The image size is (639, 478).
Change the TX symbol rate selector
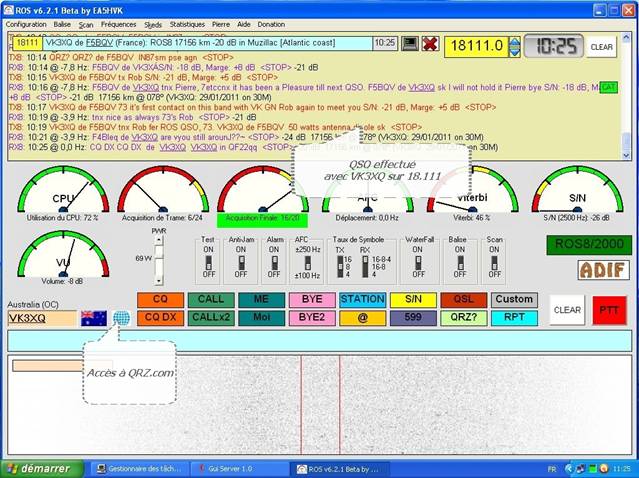click(x=340, y=267)
